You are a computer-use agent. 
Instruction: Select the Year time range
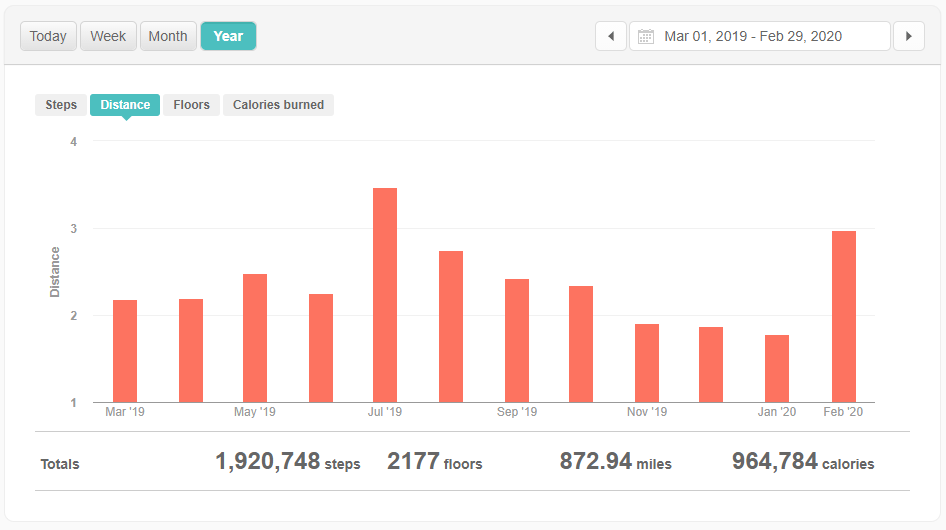228,36
